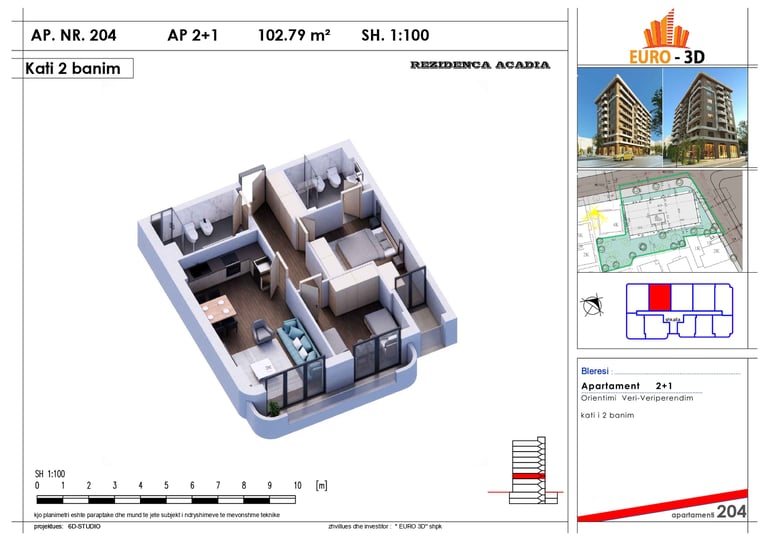The height and width of the screenshot is (542, 768).
Task: Click the green-outlined site plan map
Action: click(661, 221)
